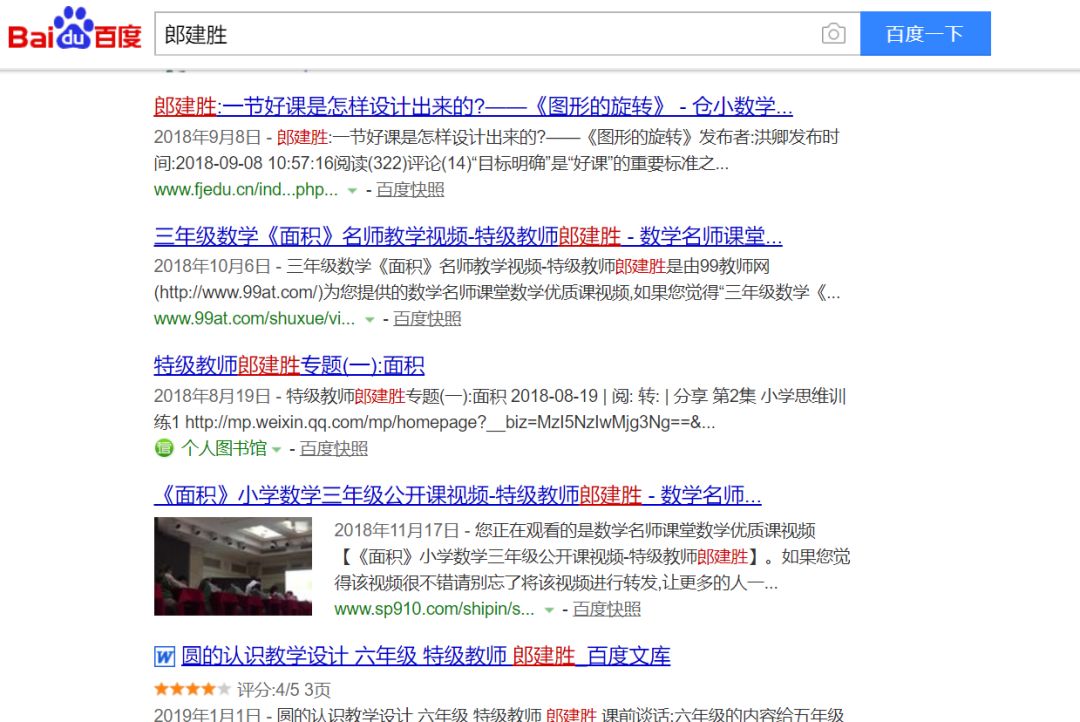Image resolution: width=1080 pixels, height=722 pixels.
Task: Open 百度快照 for the 99at.com result
Action: tap(427, 319)
